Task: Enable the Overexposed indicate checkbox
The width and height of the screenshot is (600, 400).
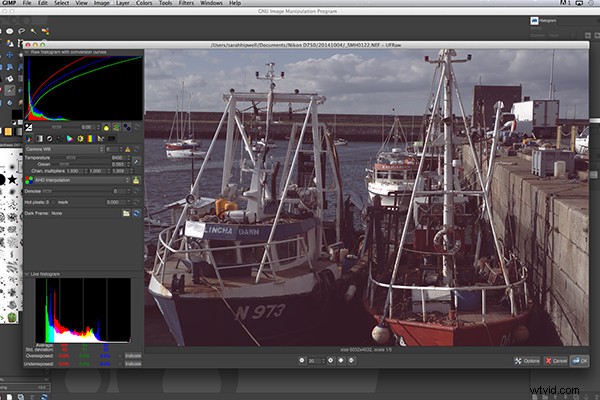Action: [x=120, y=356]
